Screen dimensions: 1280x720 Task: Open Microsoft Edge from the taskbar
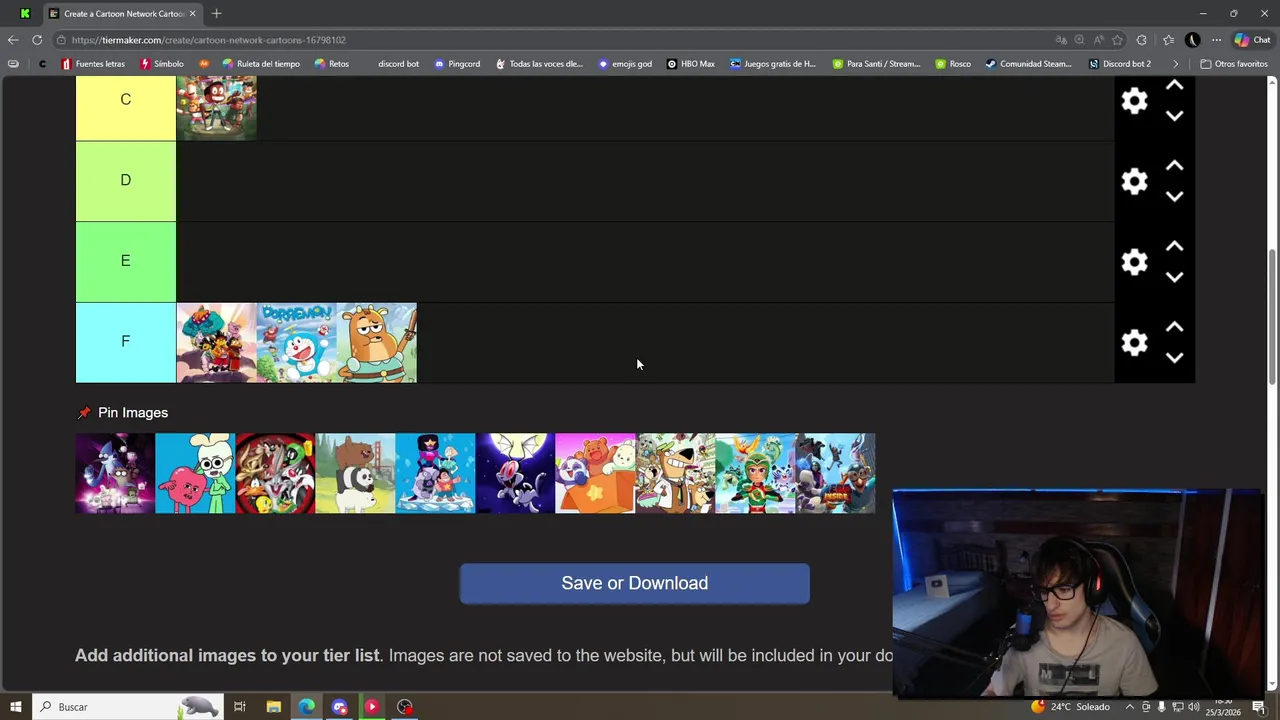(x=306, y=707)
